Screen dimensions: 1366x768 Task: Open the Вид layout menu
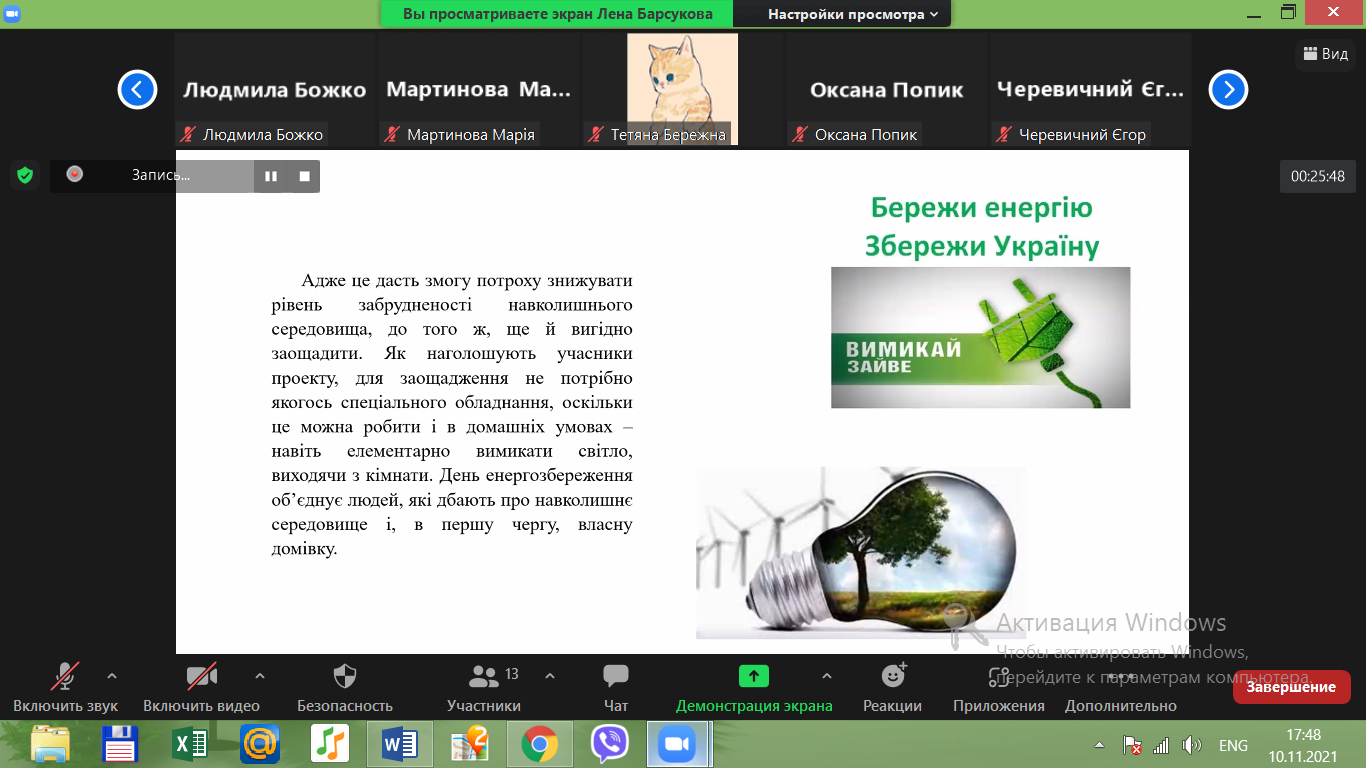[1325, 54]
